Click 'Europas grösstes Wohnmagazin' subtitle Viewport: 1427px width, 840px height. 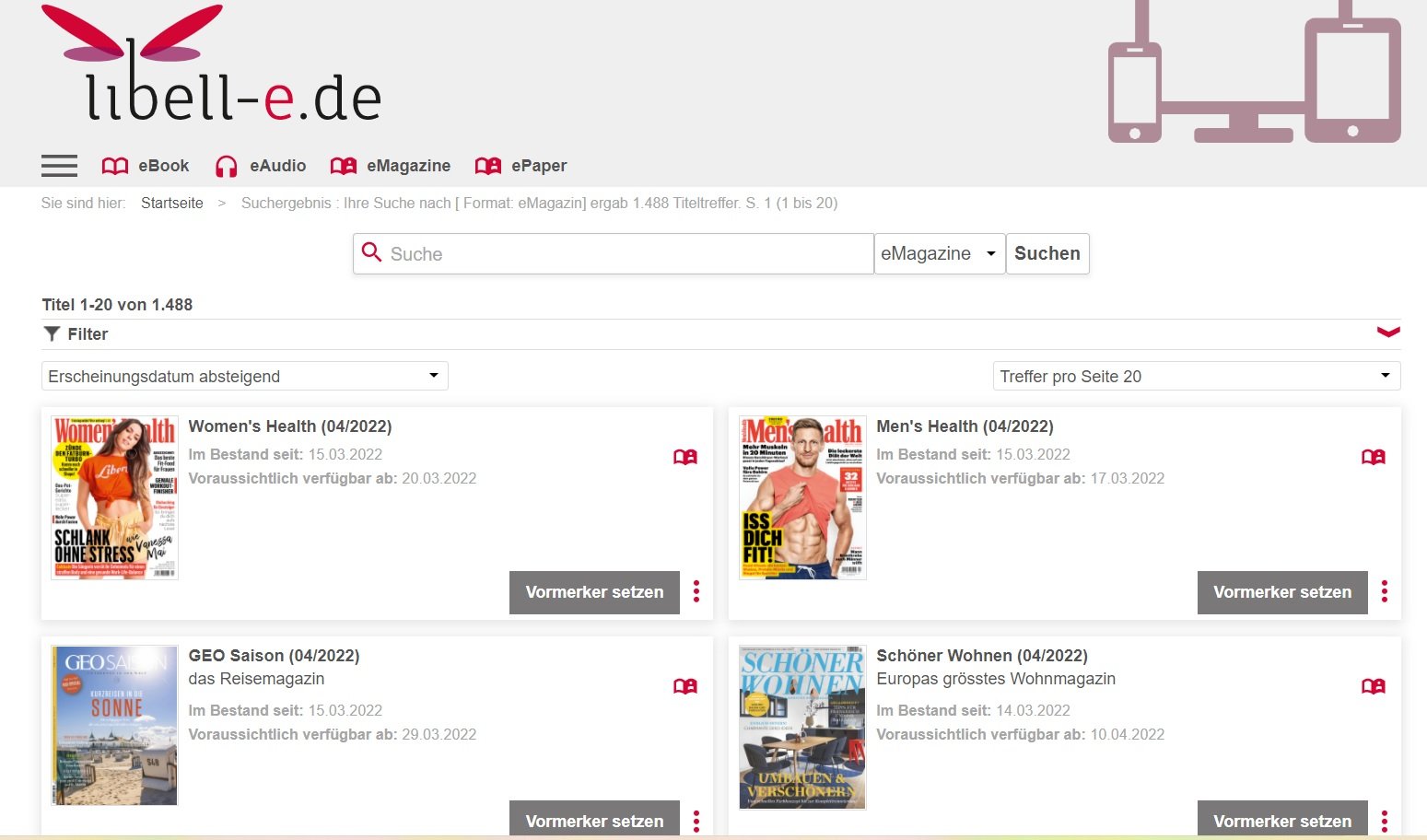996,679
